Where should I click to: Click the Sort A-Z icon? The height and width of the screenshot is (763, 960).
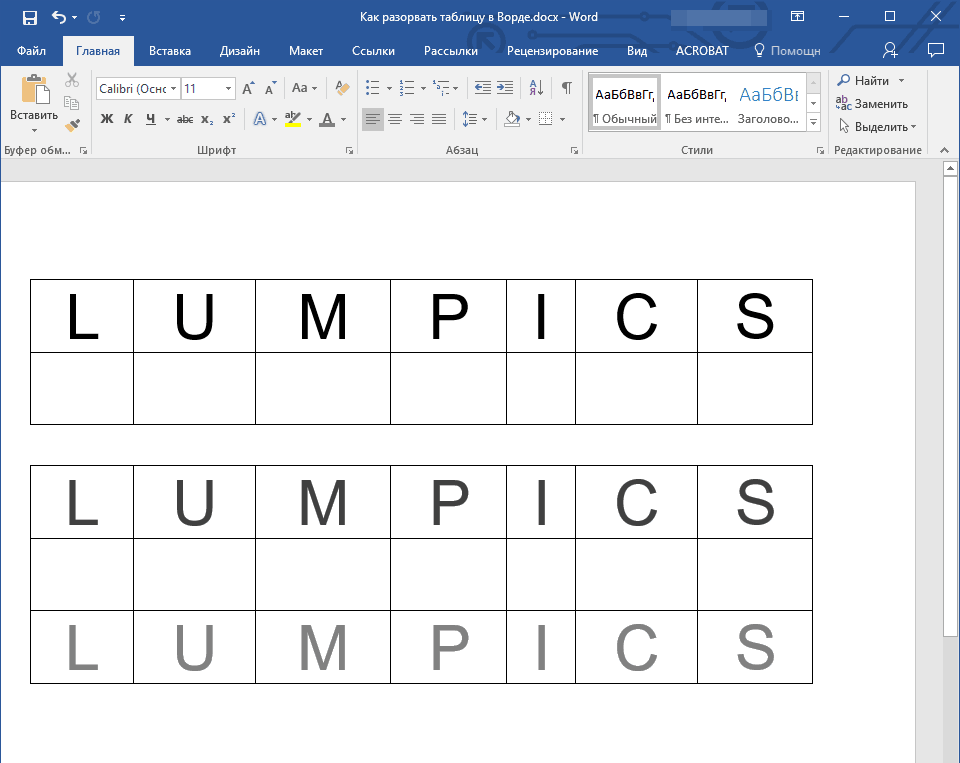click(536, 88)
